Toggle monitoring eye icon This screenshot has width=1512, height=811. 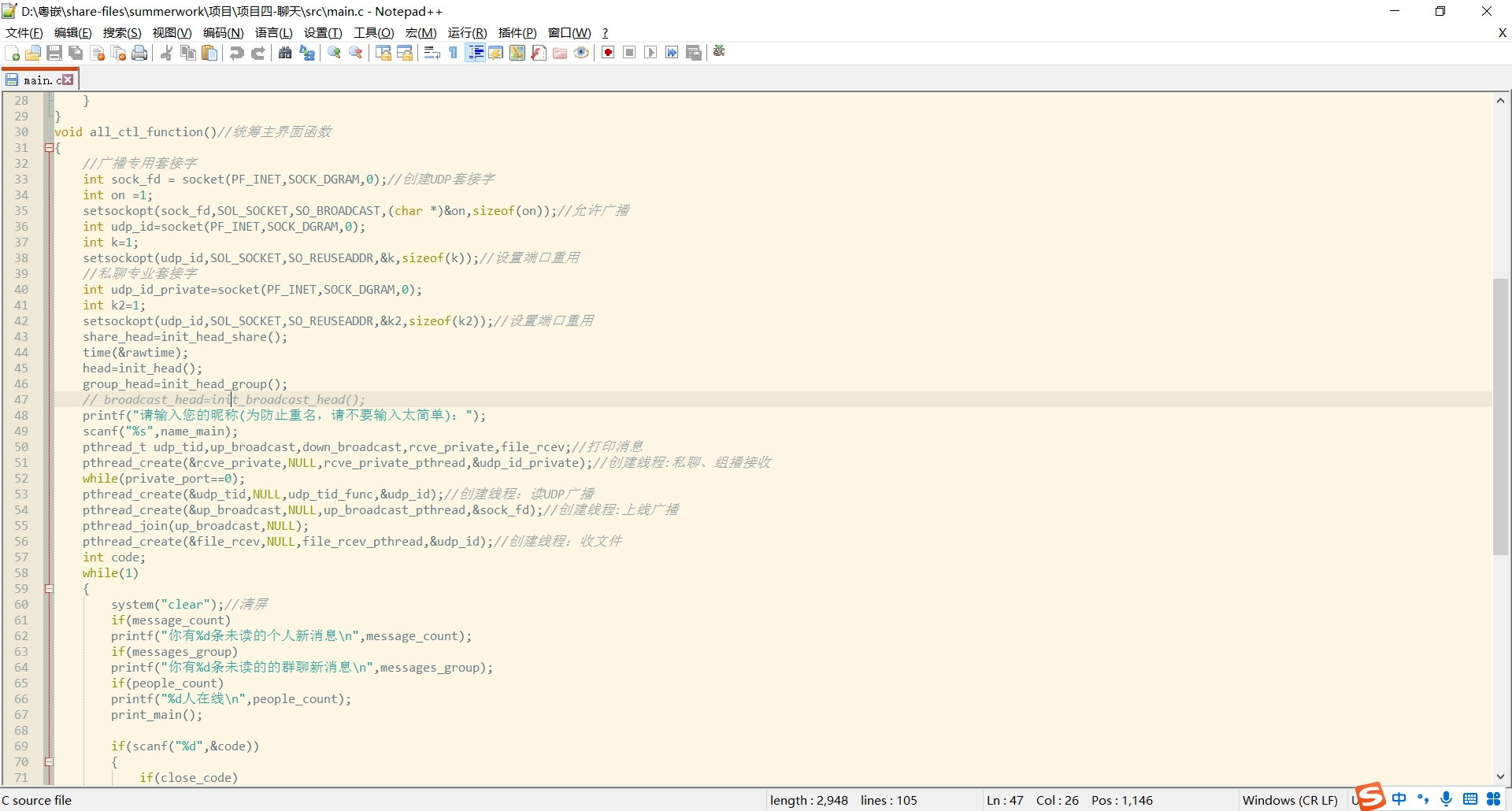coord(581,53)
